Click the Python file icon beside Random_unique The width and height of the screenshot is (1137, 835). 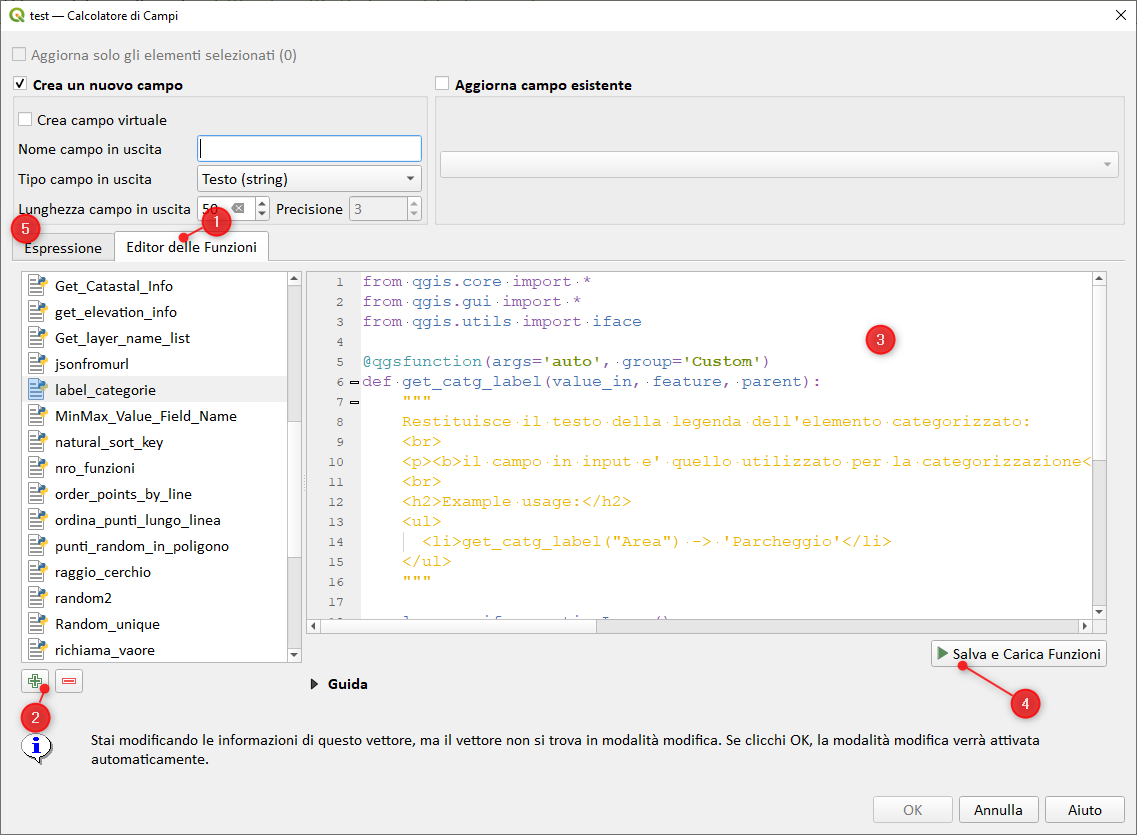tap(38, 624)
